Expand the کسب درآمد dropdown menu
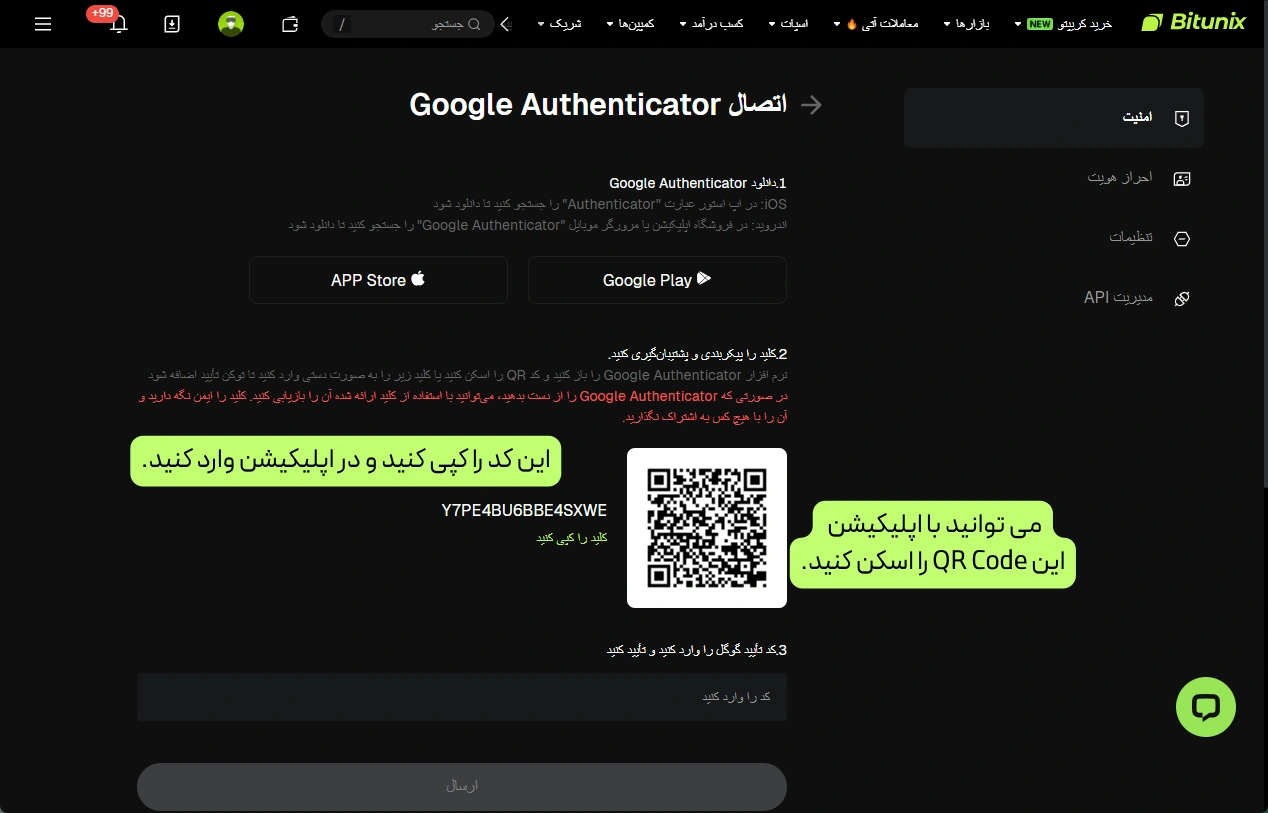The width and height of the screenshot is (1268, 813). click(x=711, y=24)
